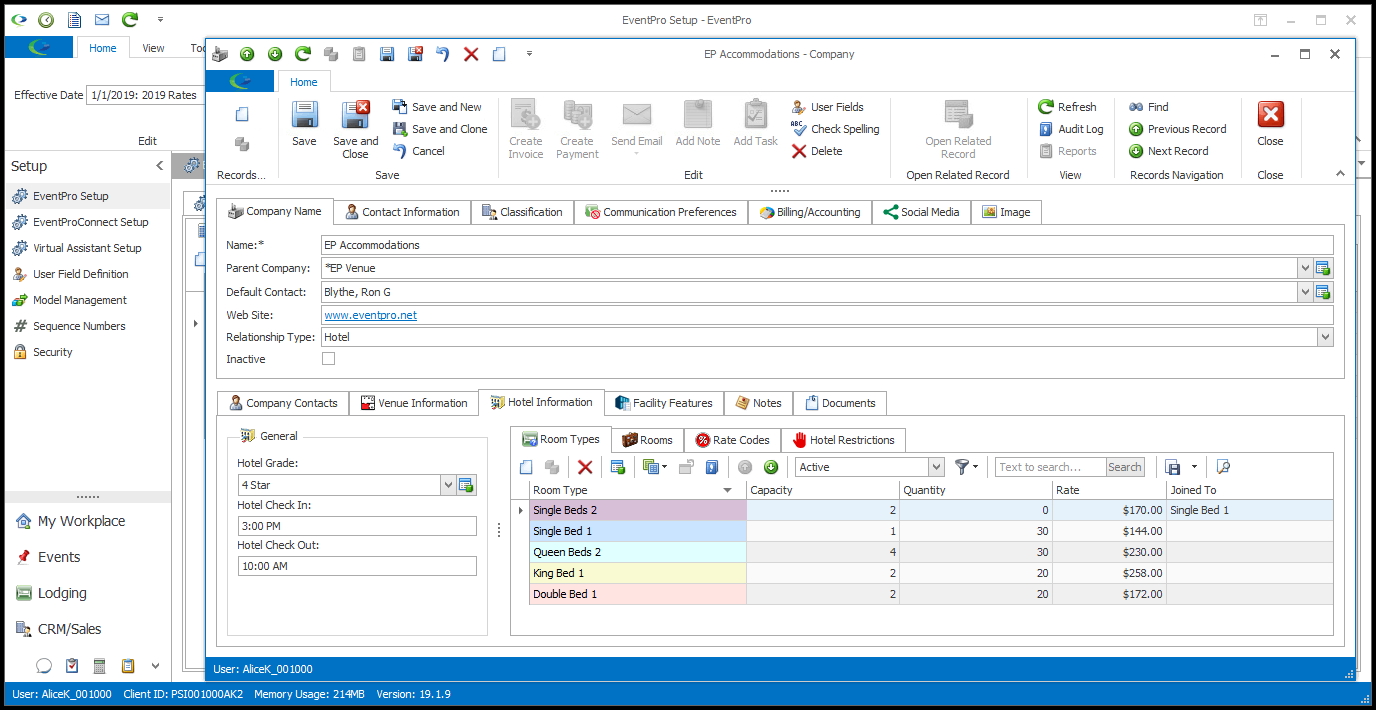Viewport: 1376px width, 710px height.
Task: Expand the Parent Company dropdown
Action: (x=1305, y=267)
